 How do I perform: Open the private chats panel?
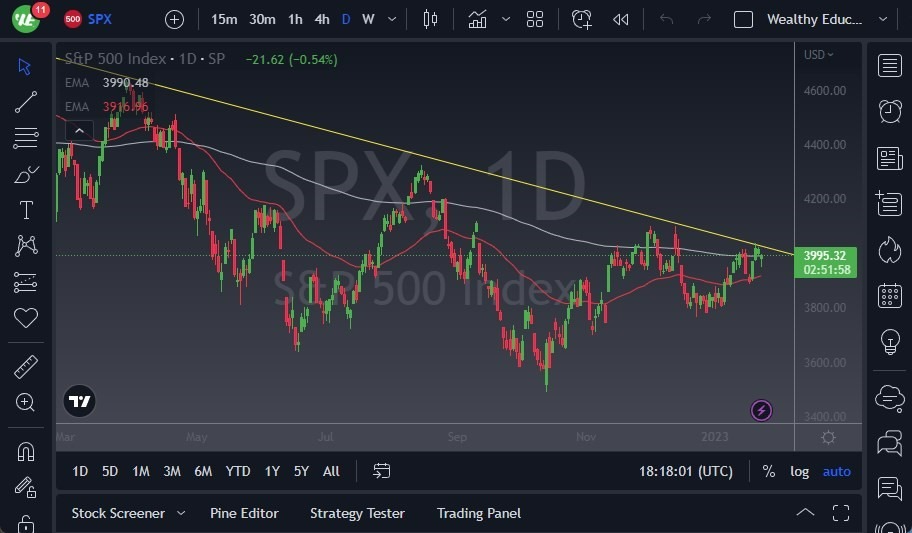point(890,443)
